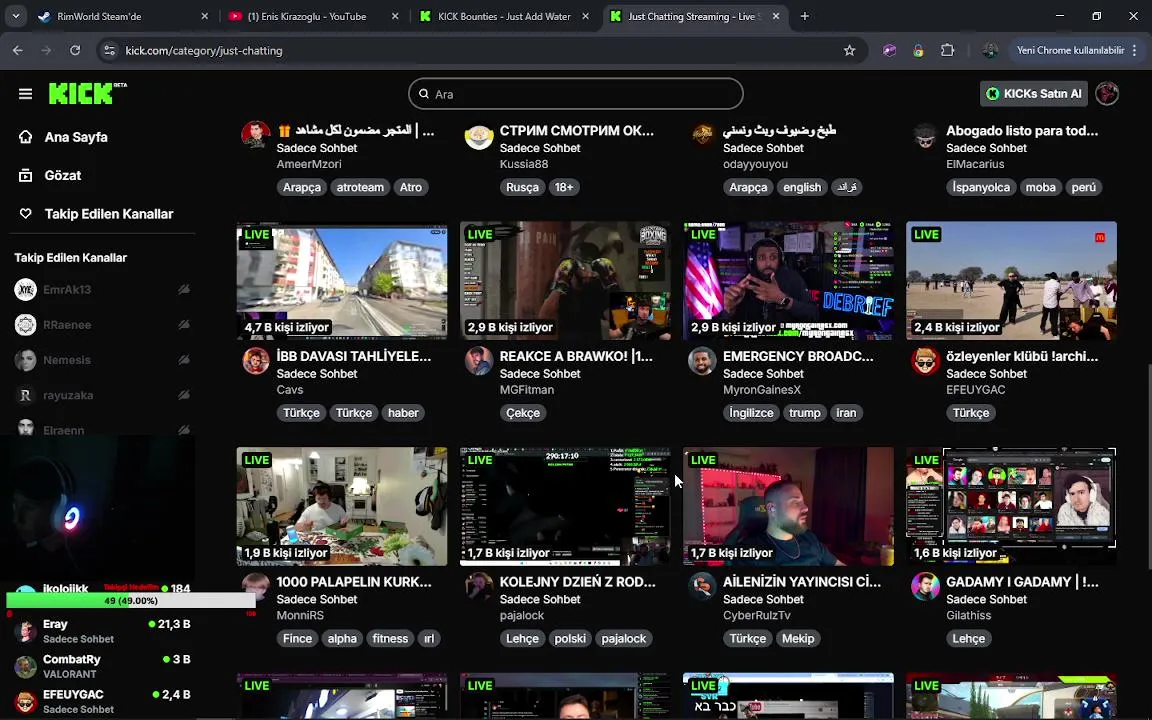Switch to KICK Bounties tab
Image resolution: width=1152 pixels, height=720 pixels.
[x=503, y=16]
